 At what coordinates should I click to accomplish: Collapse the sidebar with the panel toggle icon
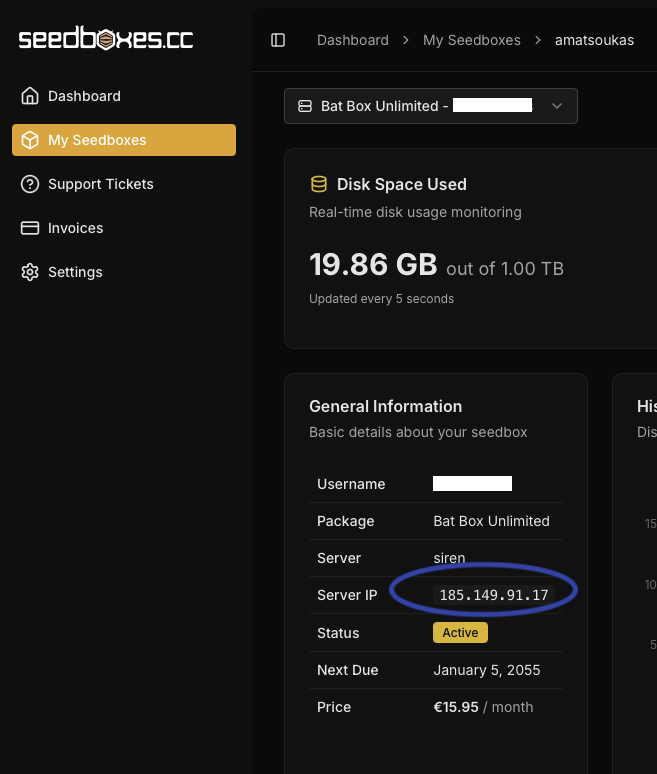coord(278,40)
